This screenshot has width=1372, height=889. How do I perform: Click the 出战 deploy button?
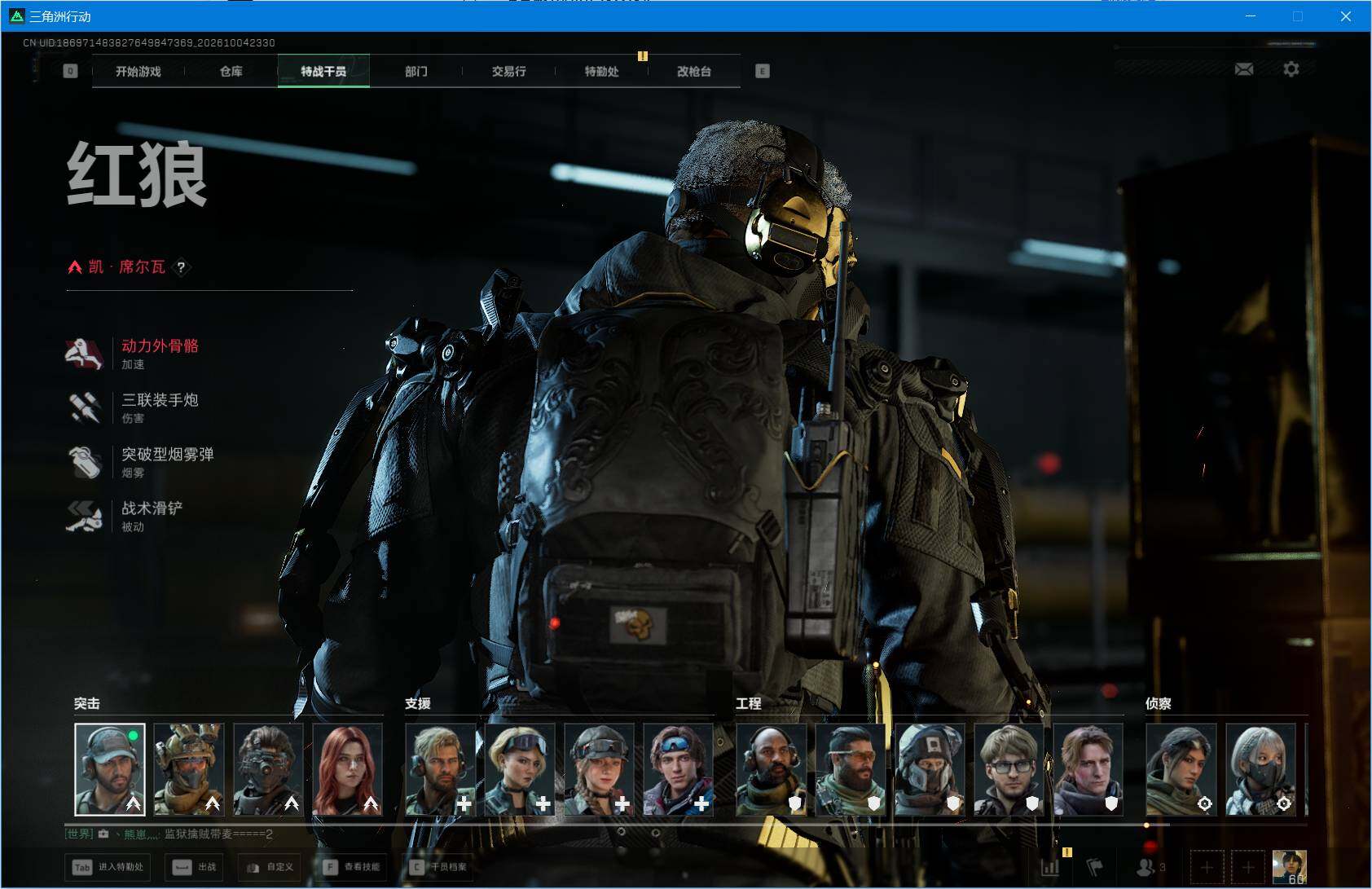pos(195,867)
